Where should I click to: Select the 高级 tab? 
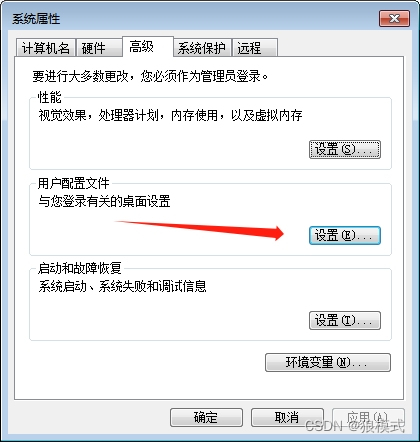[148, 46]
